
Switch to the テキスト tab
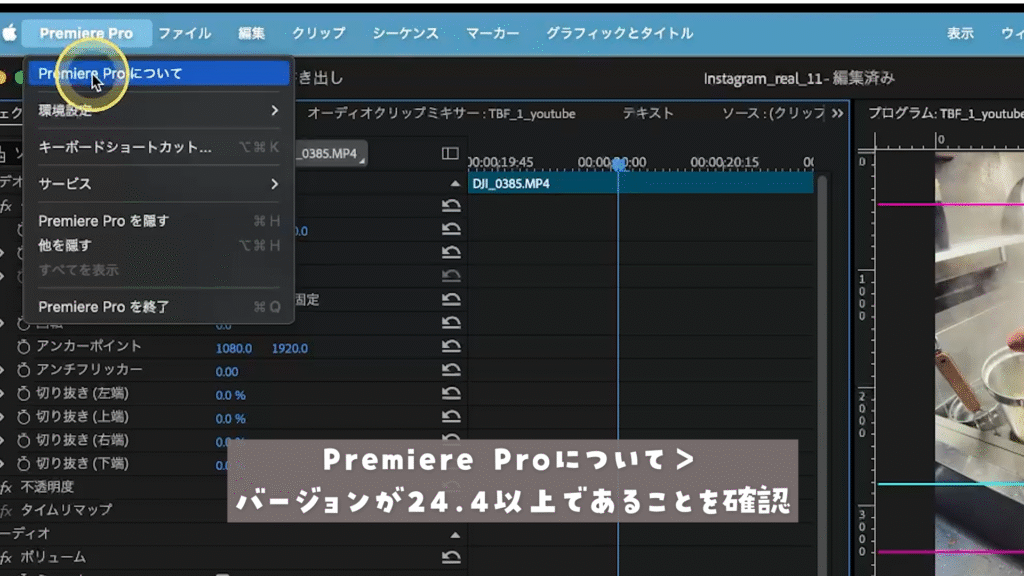pos(647,114)
